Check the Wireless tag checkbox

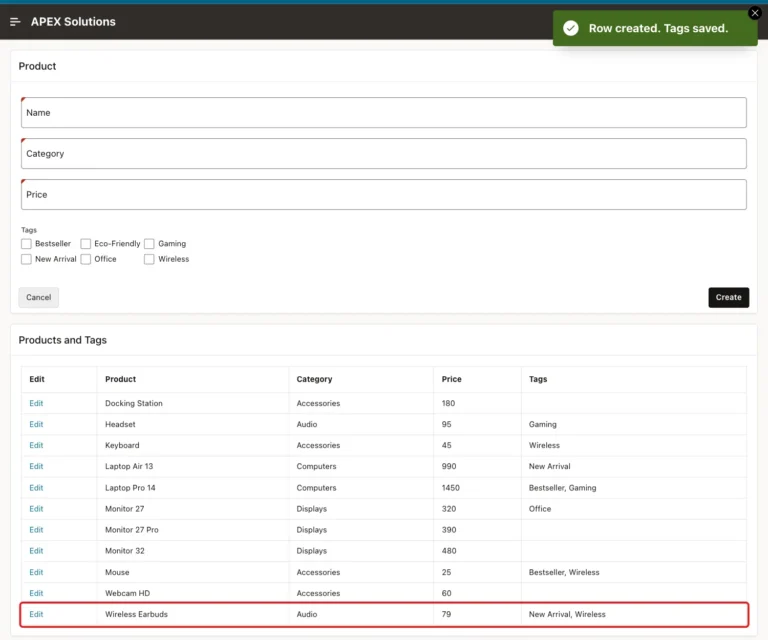pyautogui.click(x=149, y=259)
